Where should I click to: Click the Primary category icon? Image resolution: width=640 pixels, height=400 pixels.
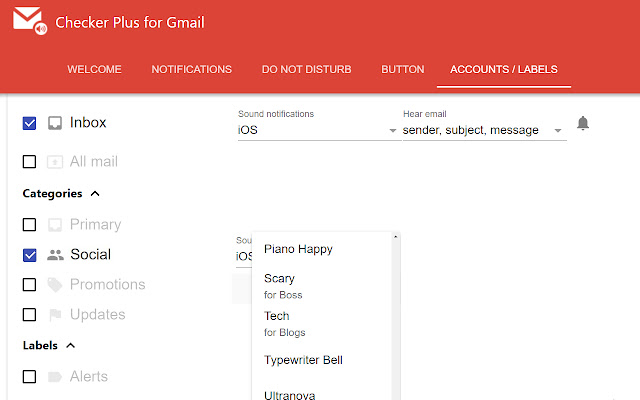pos(55,225)
